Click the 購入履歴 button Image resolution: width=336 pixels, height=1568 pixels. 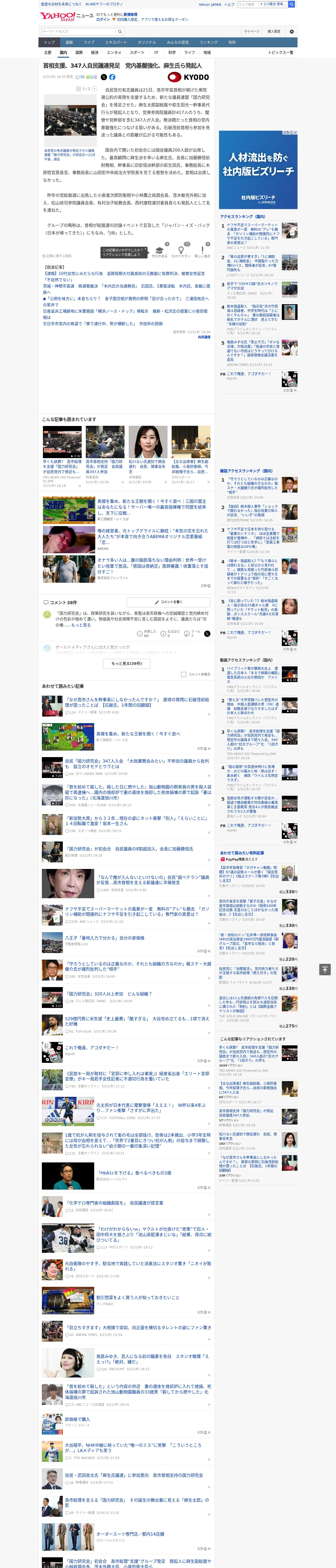pyautogui.click(x=274, y=32)
